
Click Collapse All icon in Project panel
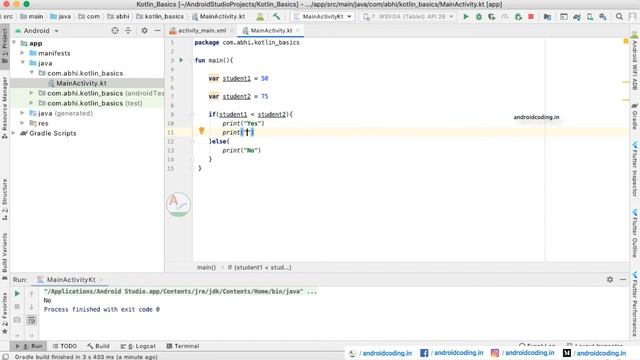(128, 31)
